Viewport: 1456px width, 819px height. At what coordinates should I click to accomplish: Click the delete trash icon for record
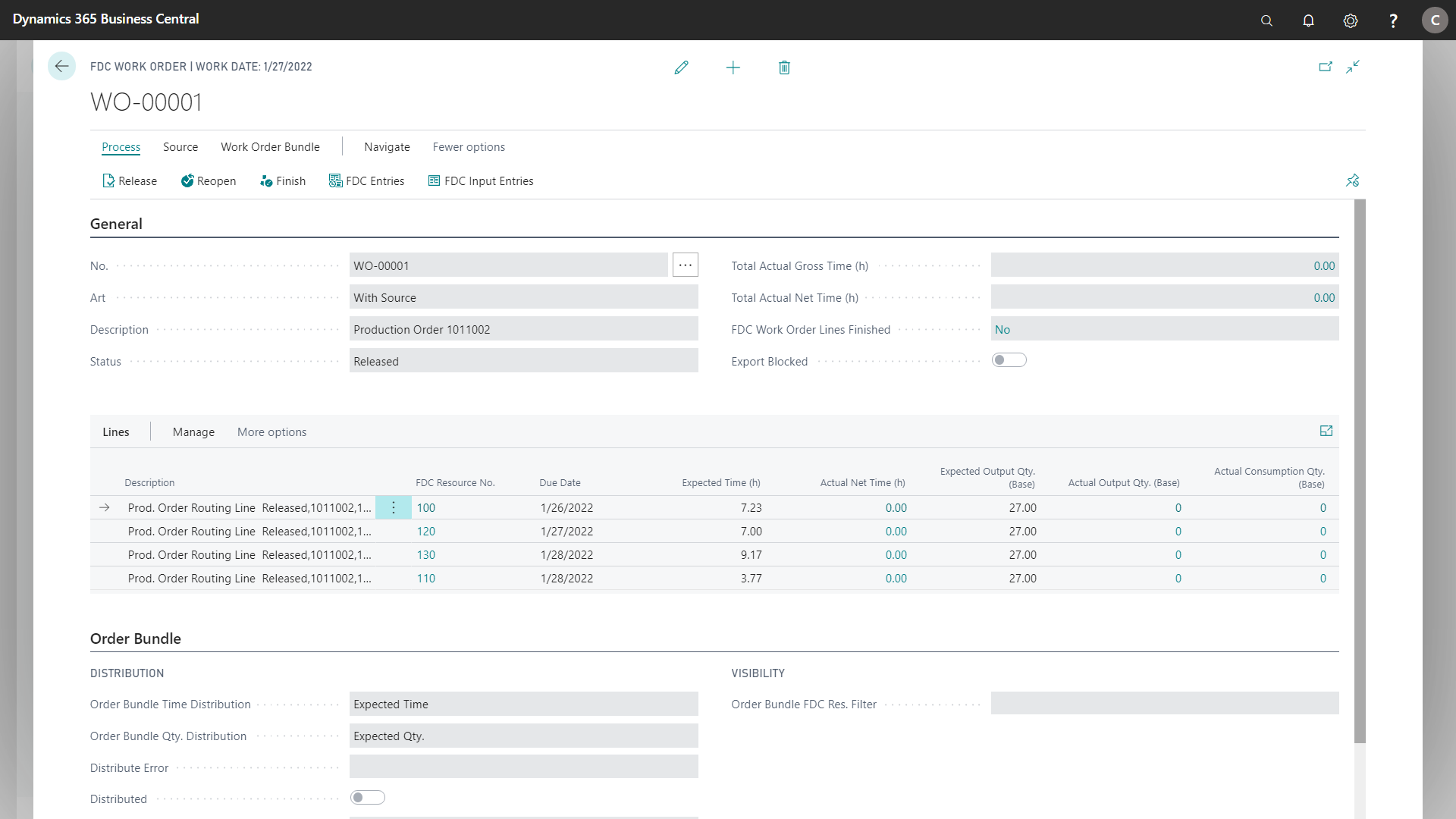tap(785, 67)
